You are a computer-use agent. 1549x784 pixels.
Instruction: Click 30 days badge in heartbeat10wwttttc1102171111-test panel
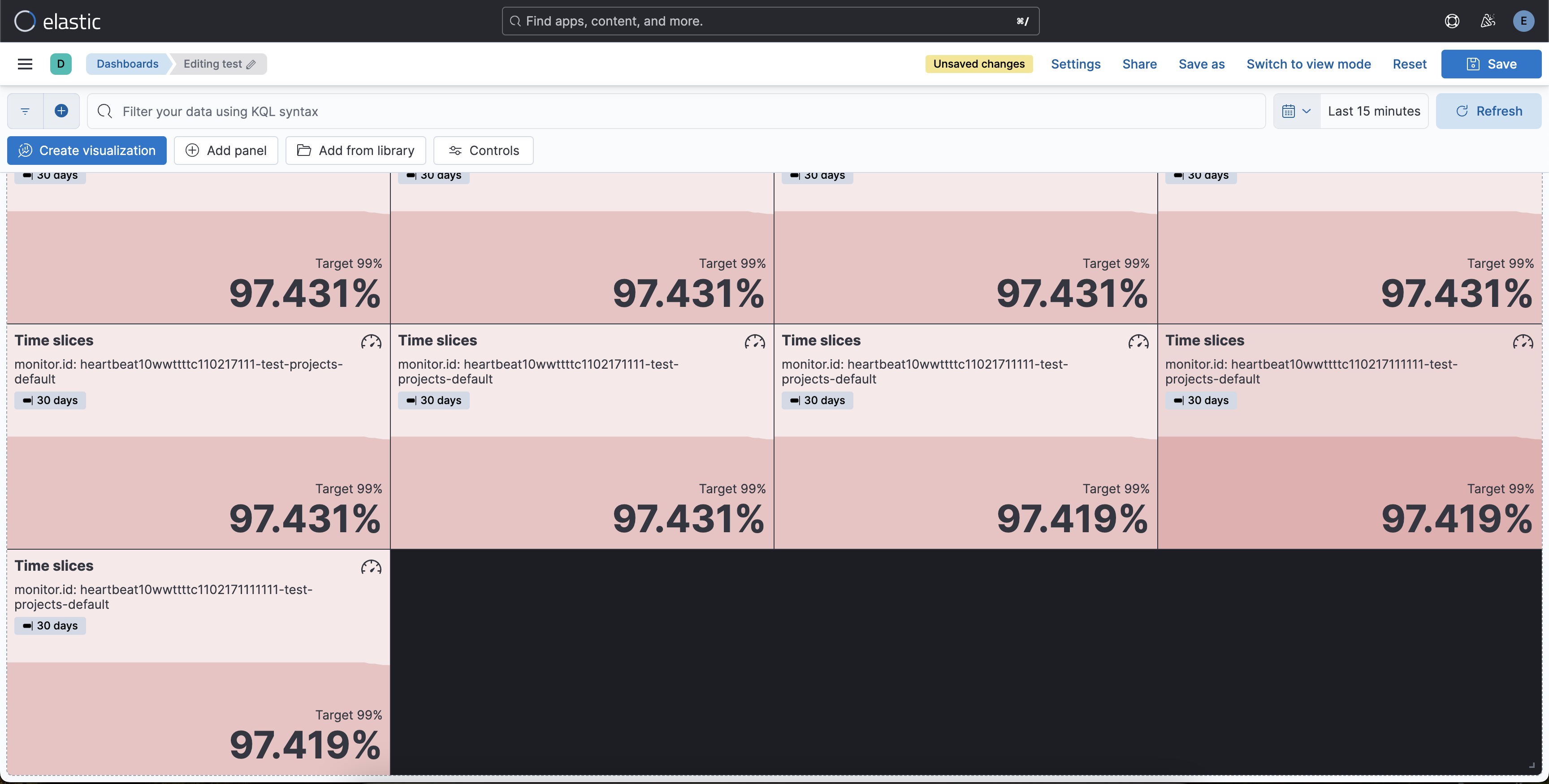433,401
